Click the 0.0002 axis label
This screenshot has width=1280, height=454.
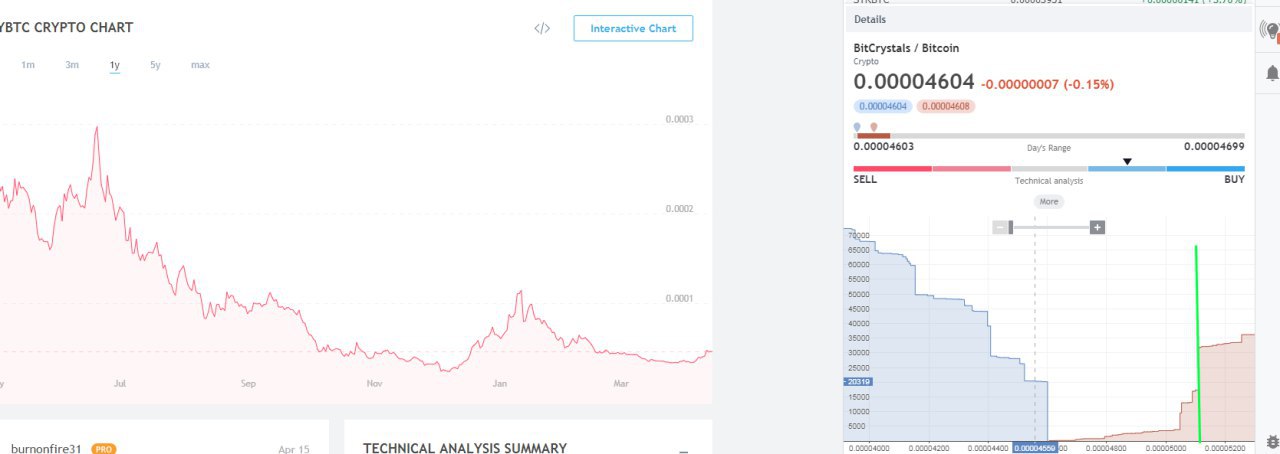680,209
